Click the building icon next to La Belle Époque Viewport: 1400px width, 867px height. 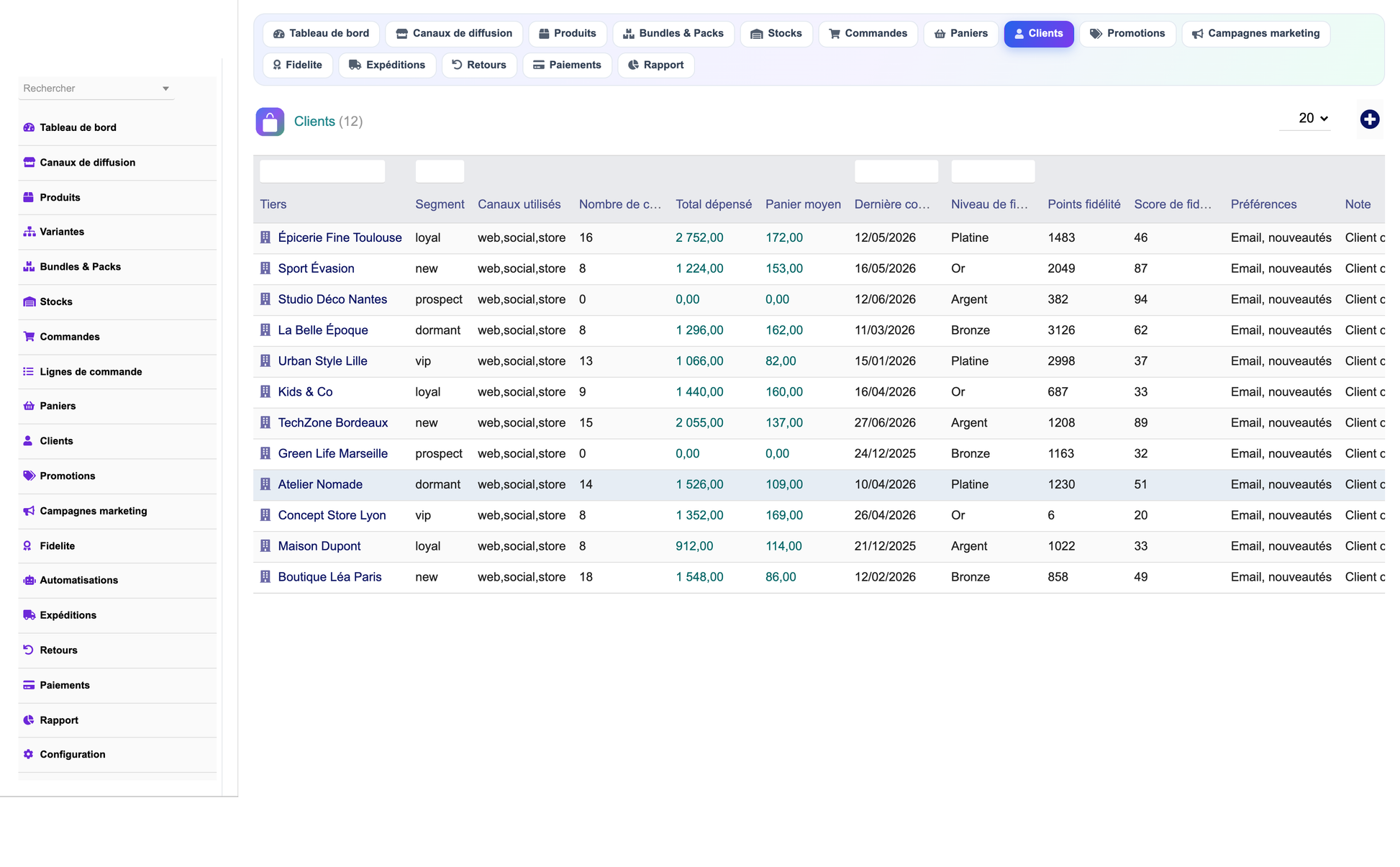pyautogui.click(x=265, y=330)
